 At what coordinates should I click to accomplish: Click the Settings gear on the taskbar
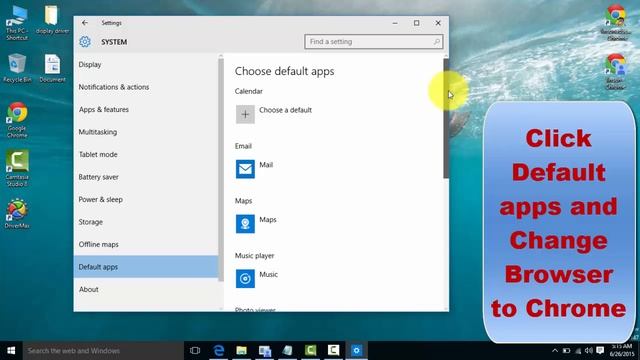pyautogui.click(x=356, y=351)
